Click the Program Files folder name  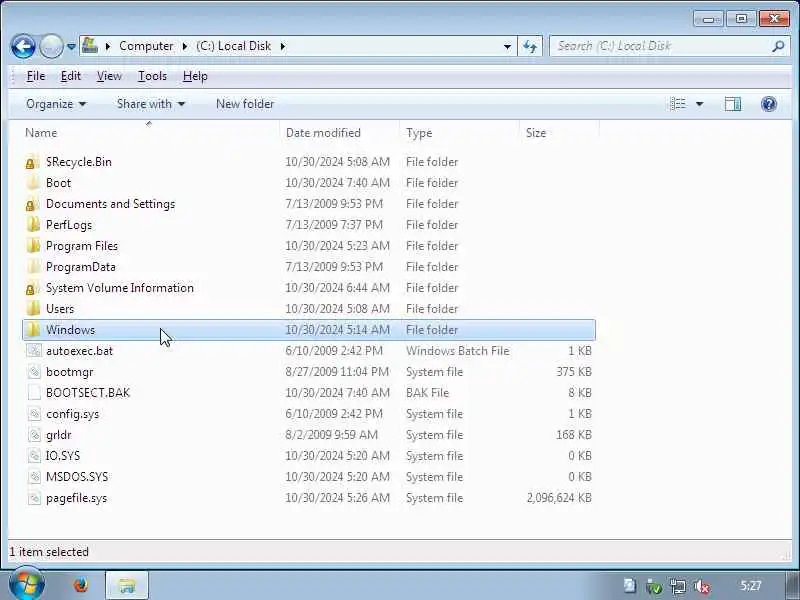pos(82,246)
